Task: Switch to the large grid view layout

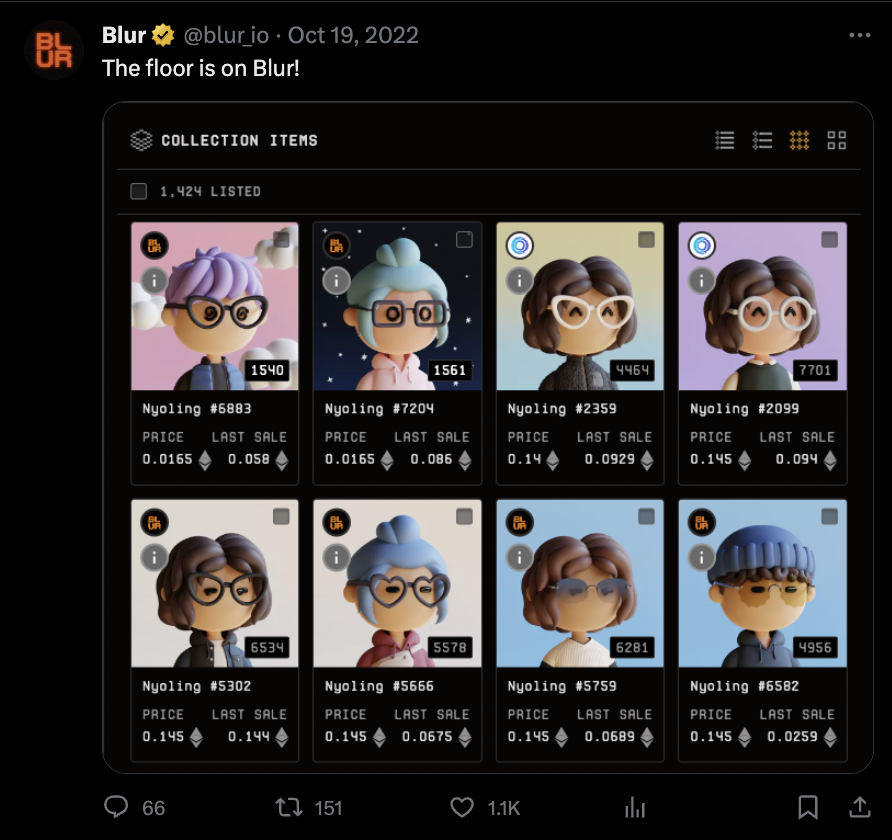Action: pyautogui.click(x=838, y=140)
